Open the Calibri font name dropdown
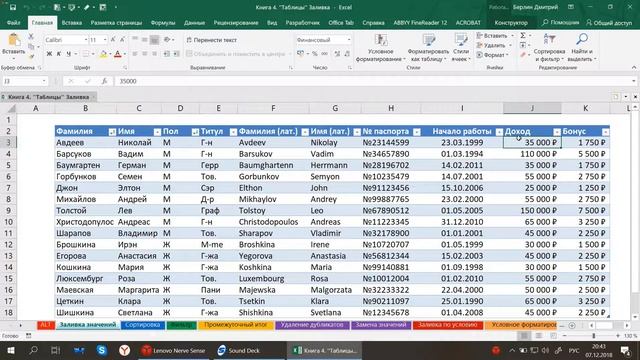Viewport: 640px width, 360px height. 86,40
